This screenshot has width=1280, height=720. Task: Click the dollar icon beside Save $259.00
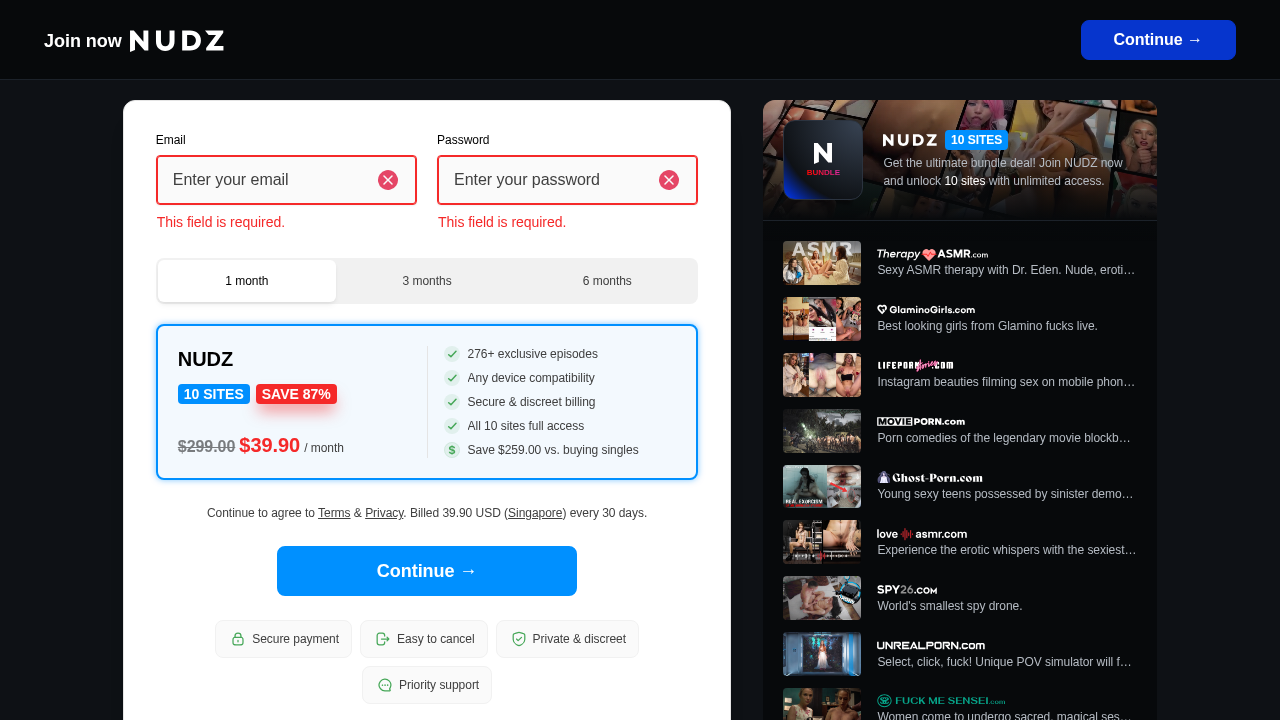(452, 450)
